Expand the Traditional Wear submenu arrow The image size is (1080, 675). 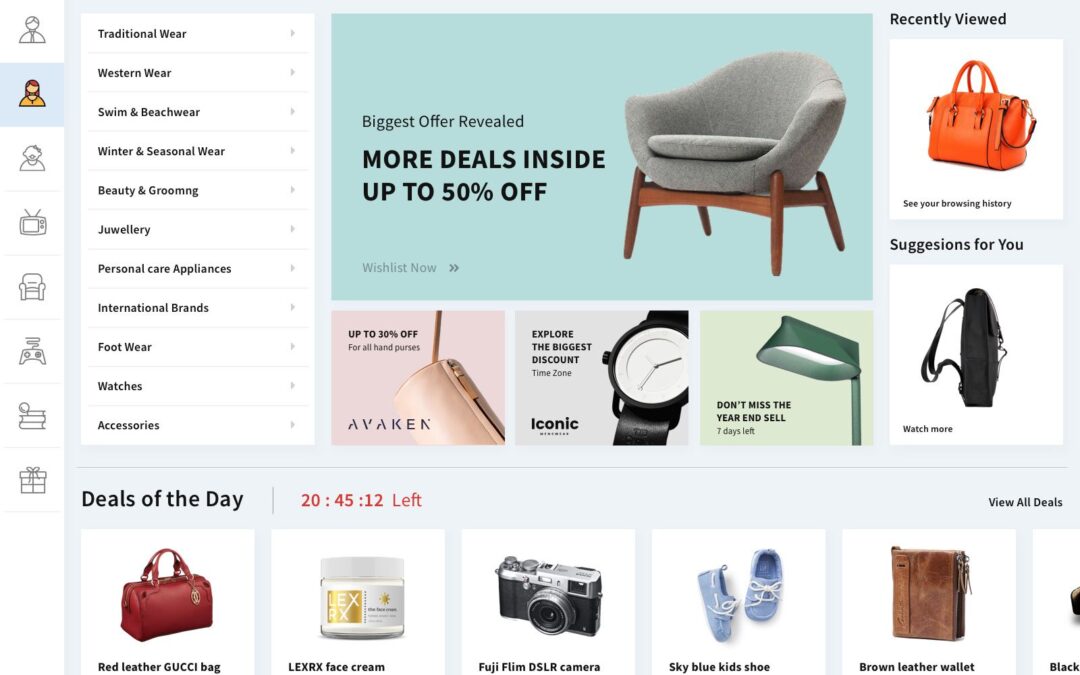coord(293,33)
